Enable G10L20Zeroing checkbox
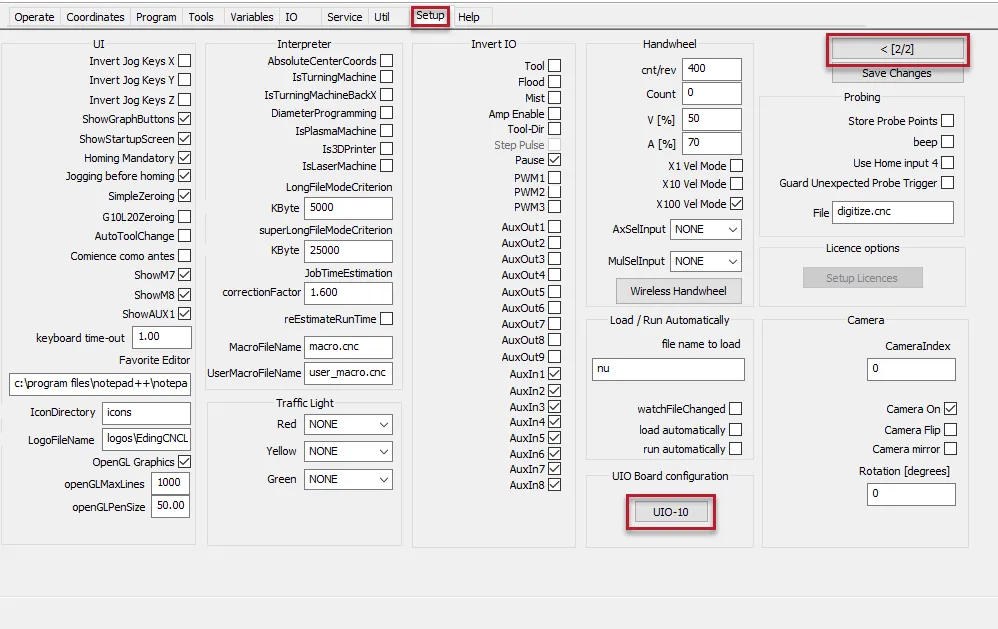998x629 pixels. pyautogui.click(x=185, y=217)
